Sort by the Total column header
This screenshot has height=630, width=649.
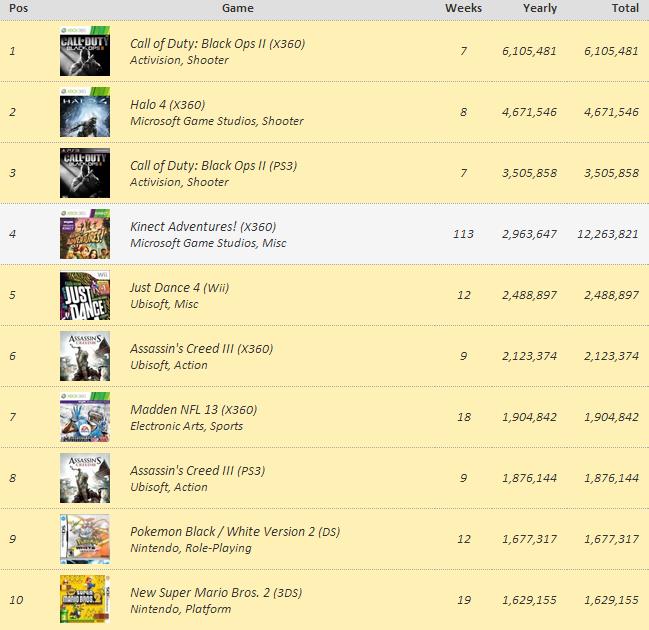pyautogui.click(x=625, y=8)
